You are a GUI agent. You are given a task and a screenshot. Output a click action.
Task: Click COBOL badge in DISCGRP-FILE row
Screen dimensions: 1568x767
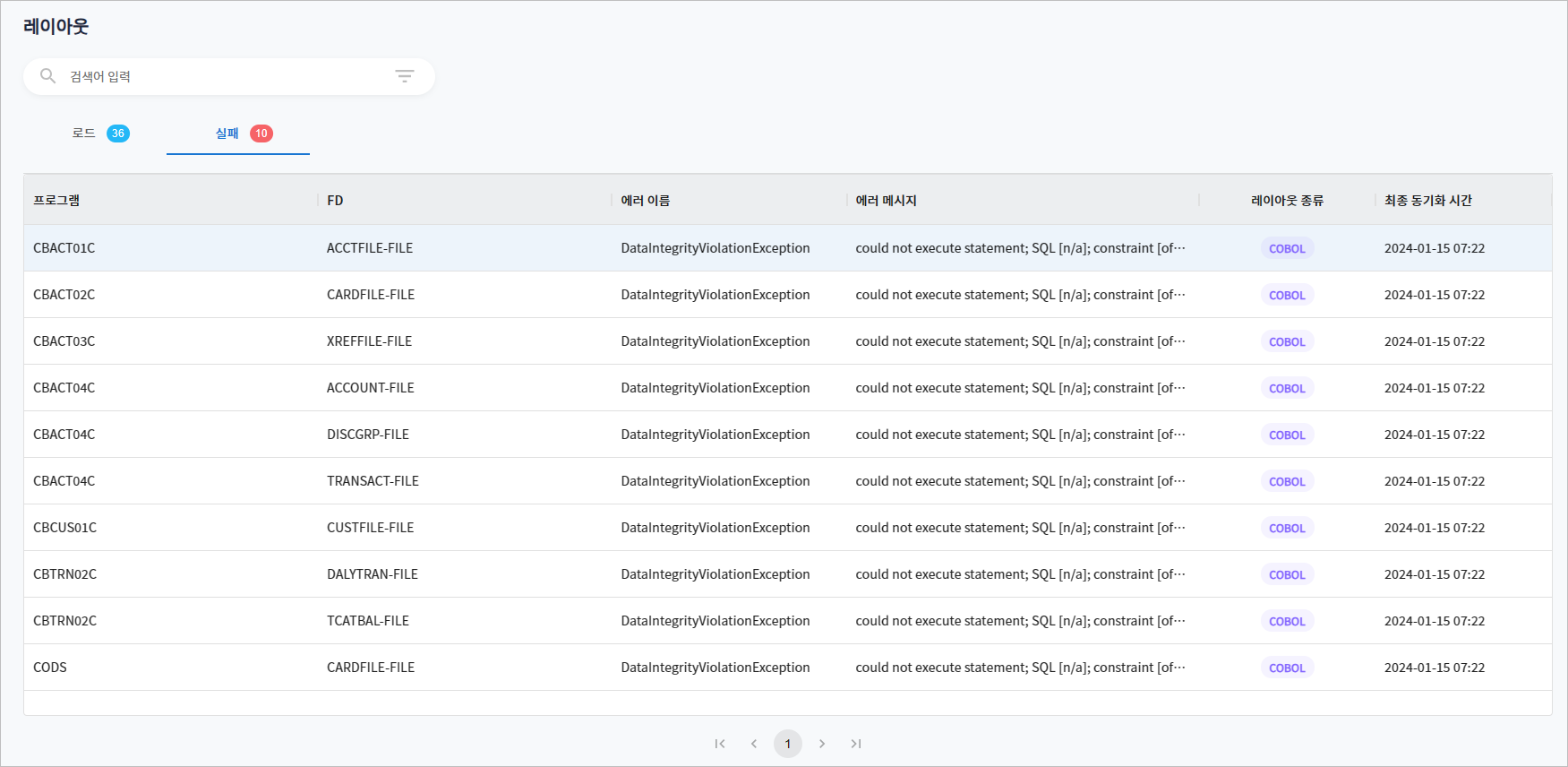(x=1287, y=435)
